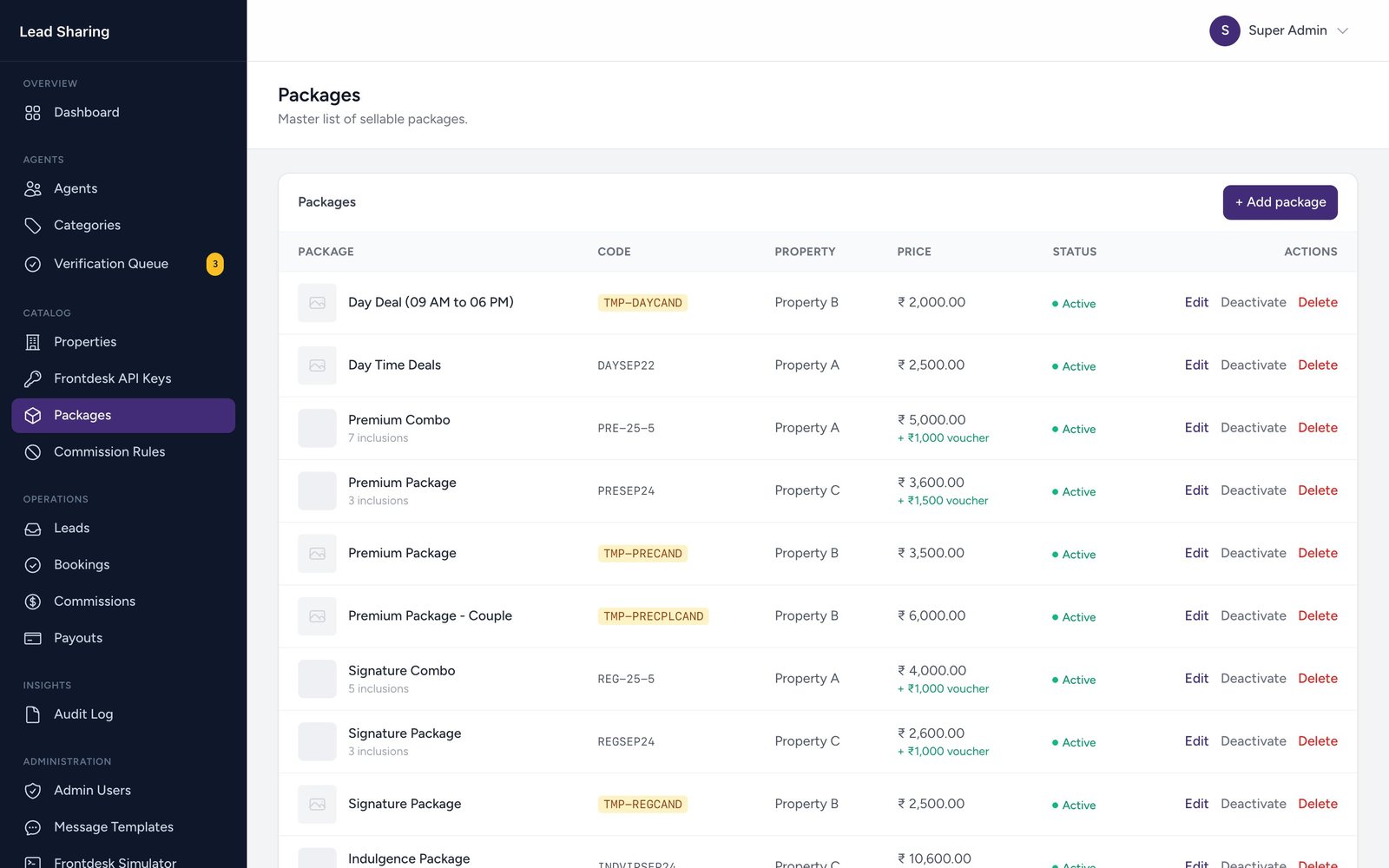
Task: Click the Admin Users shield icon
Action: [33, 791]
